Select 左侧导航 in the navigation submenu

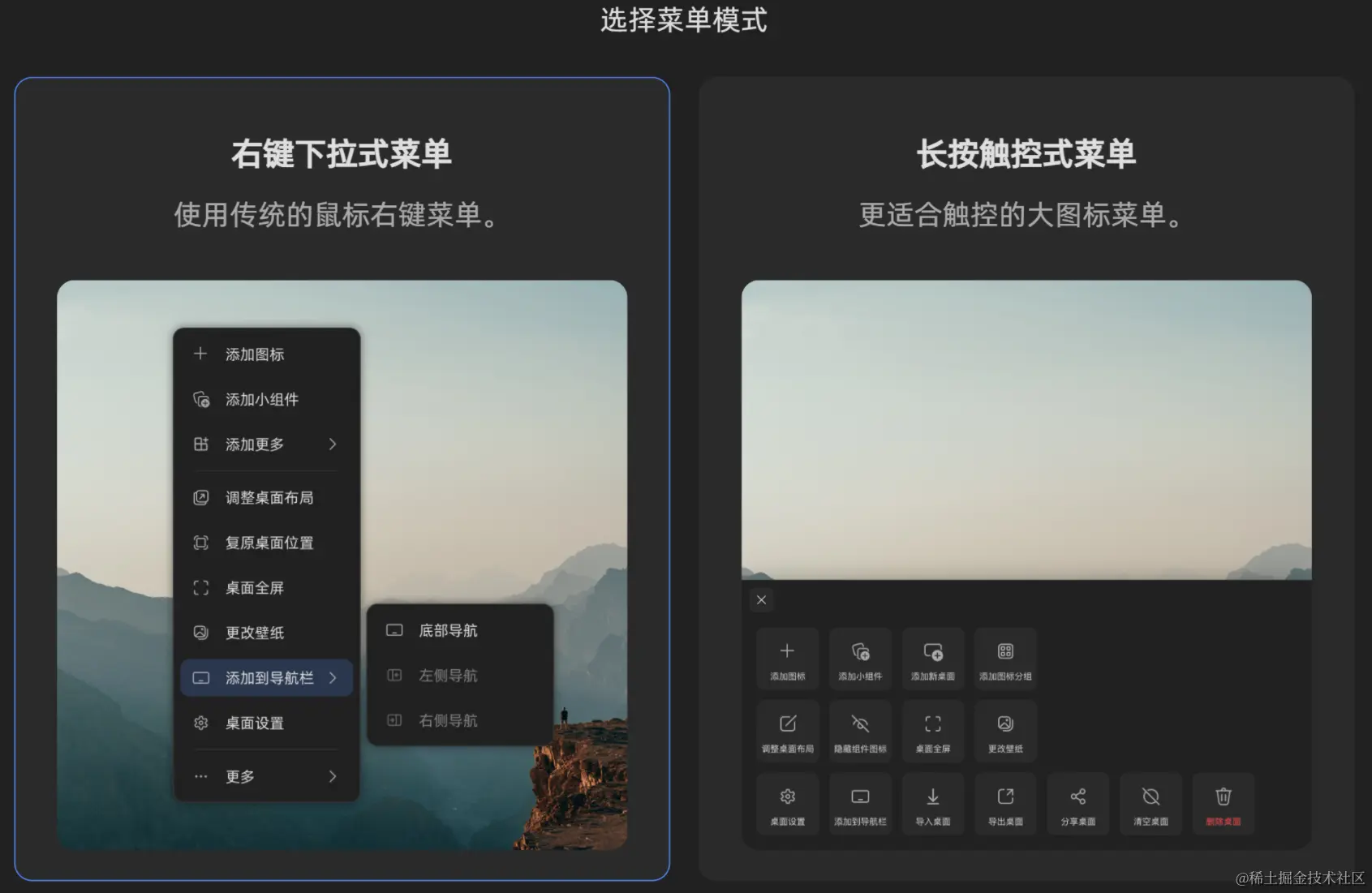[x=460, y=676]
